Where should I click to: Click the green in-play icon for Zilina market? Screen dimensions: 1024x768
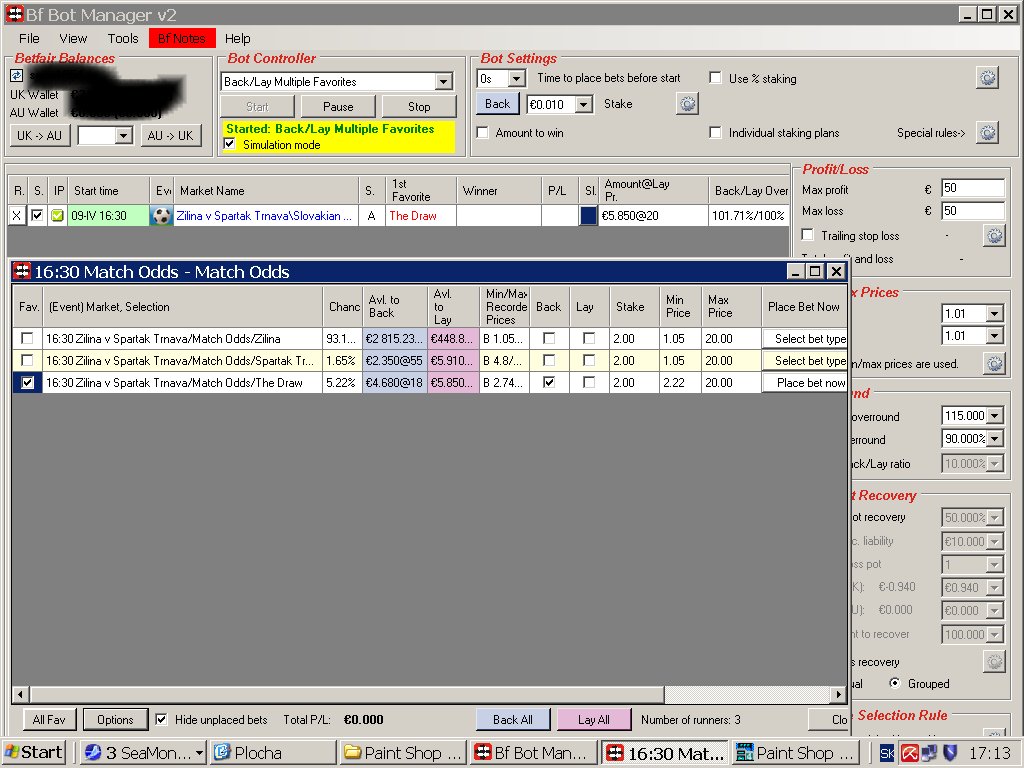(x=57, y=216)
